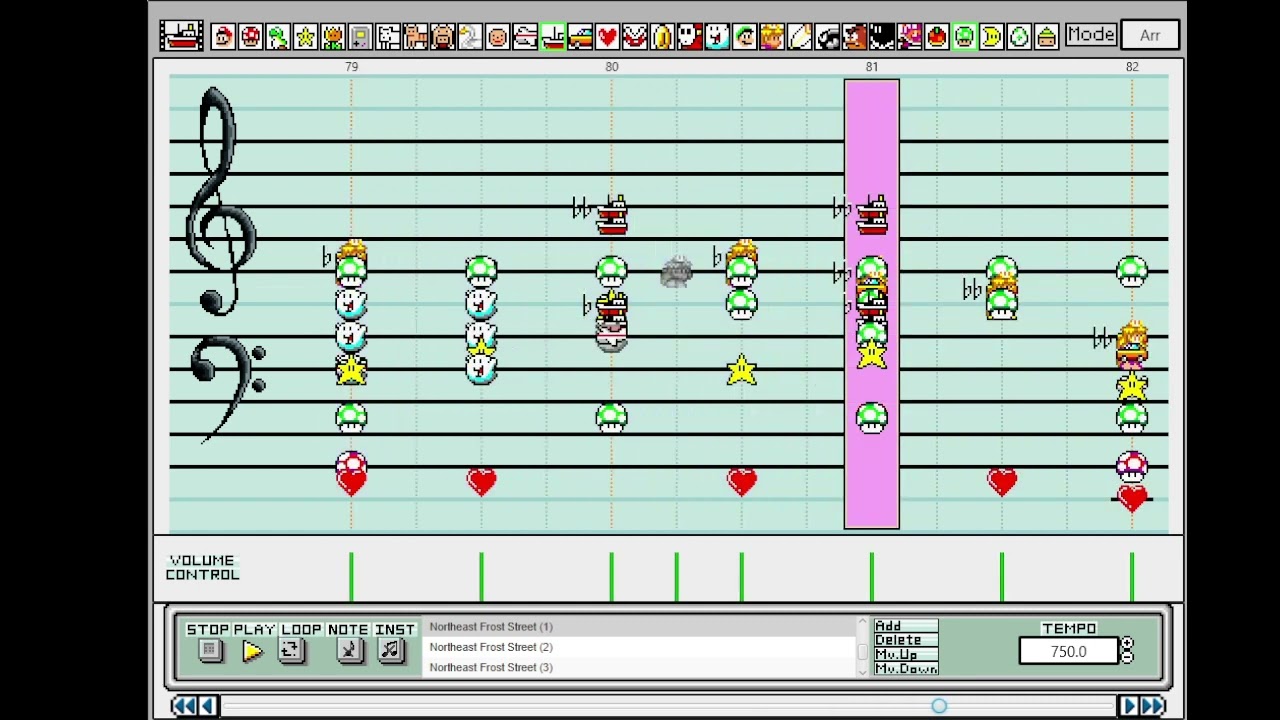Select the Airplane instrument icon
The height and width of the screenshot is (720, 1280).
tap(525, 36)
